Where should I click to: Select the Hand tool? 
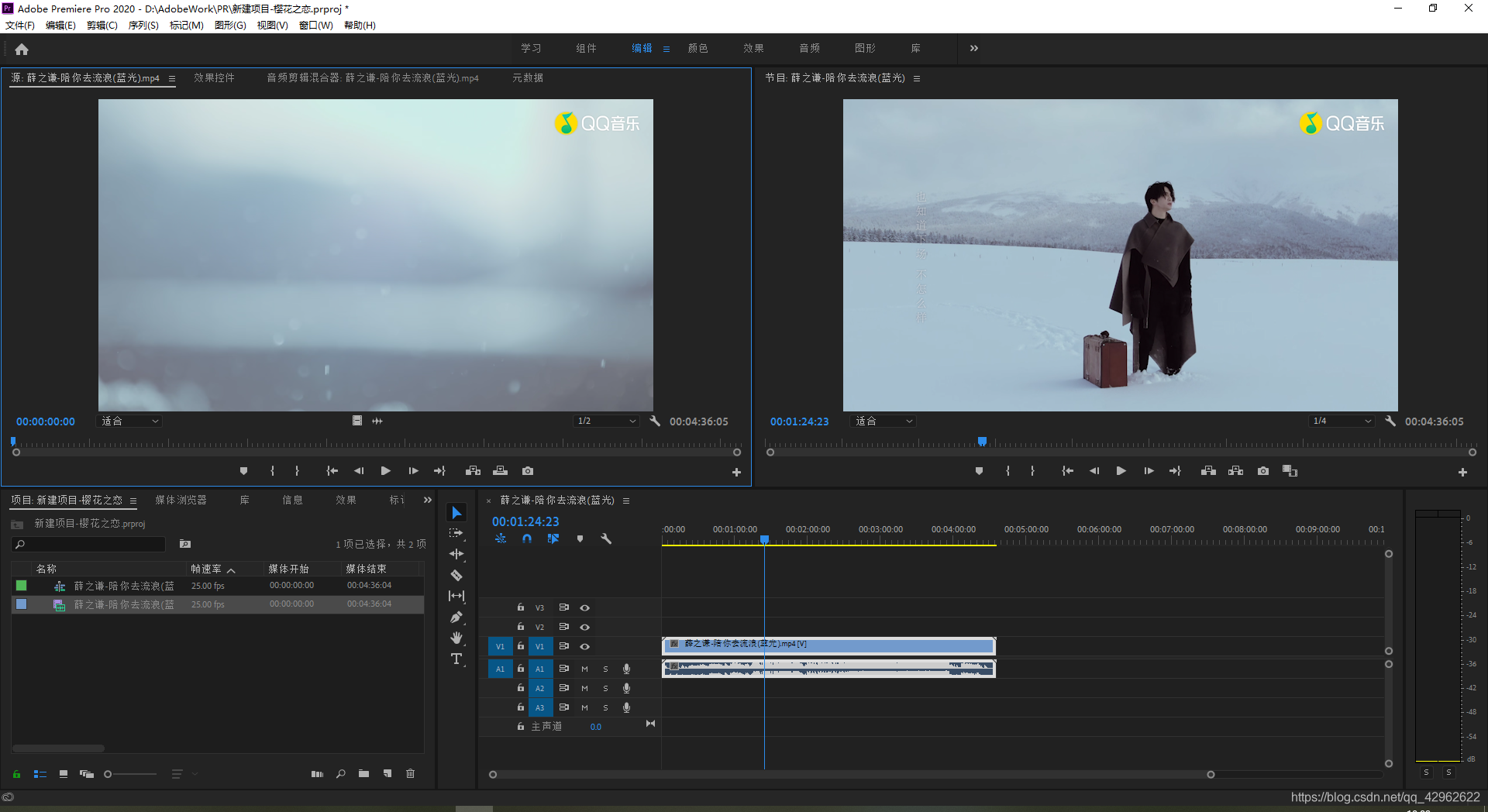click(x=456, y=638)
